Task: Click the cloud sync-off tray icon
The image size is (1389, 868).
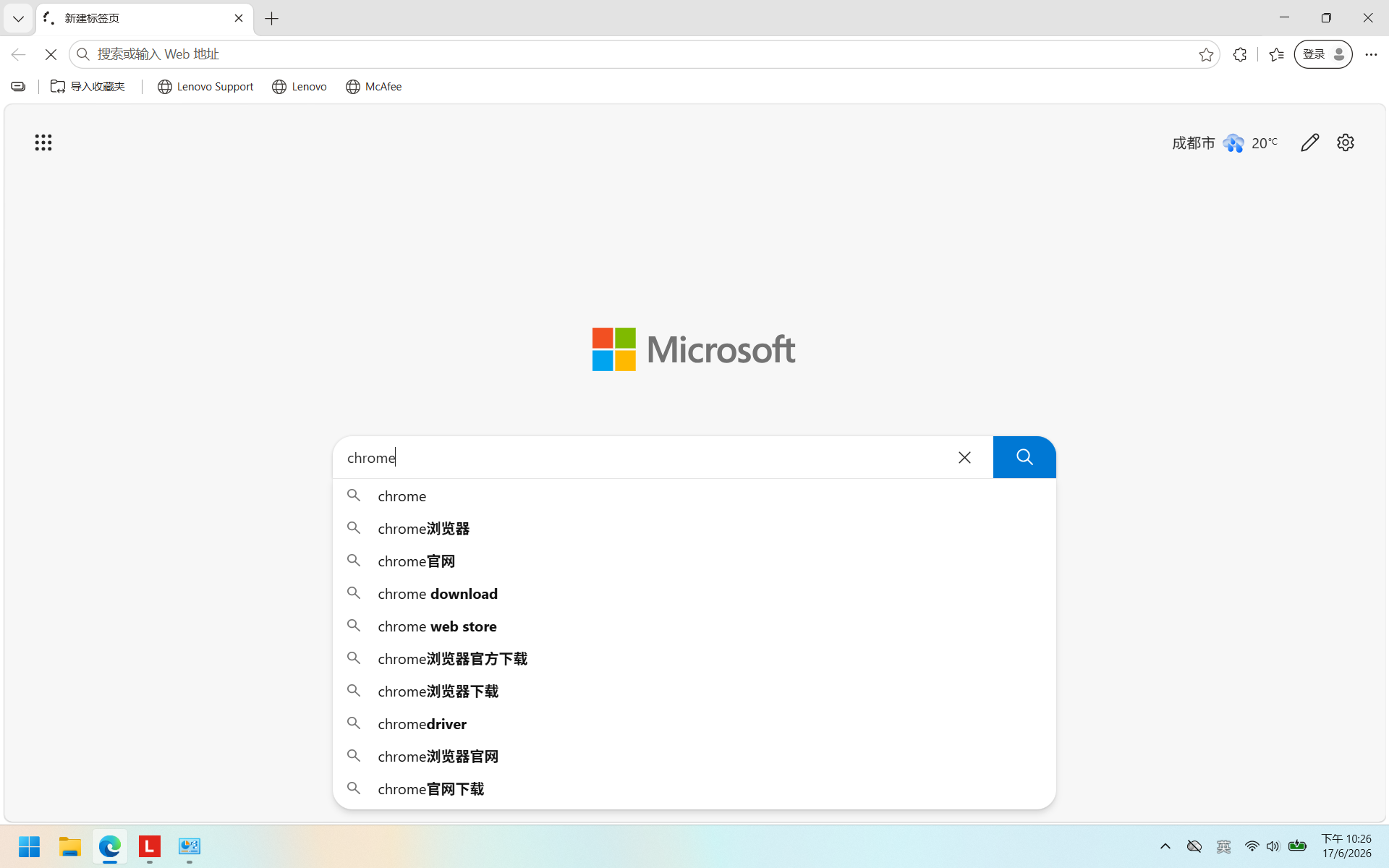Action: pos(1194,846)
